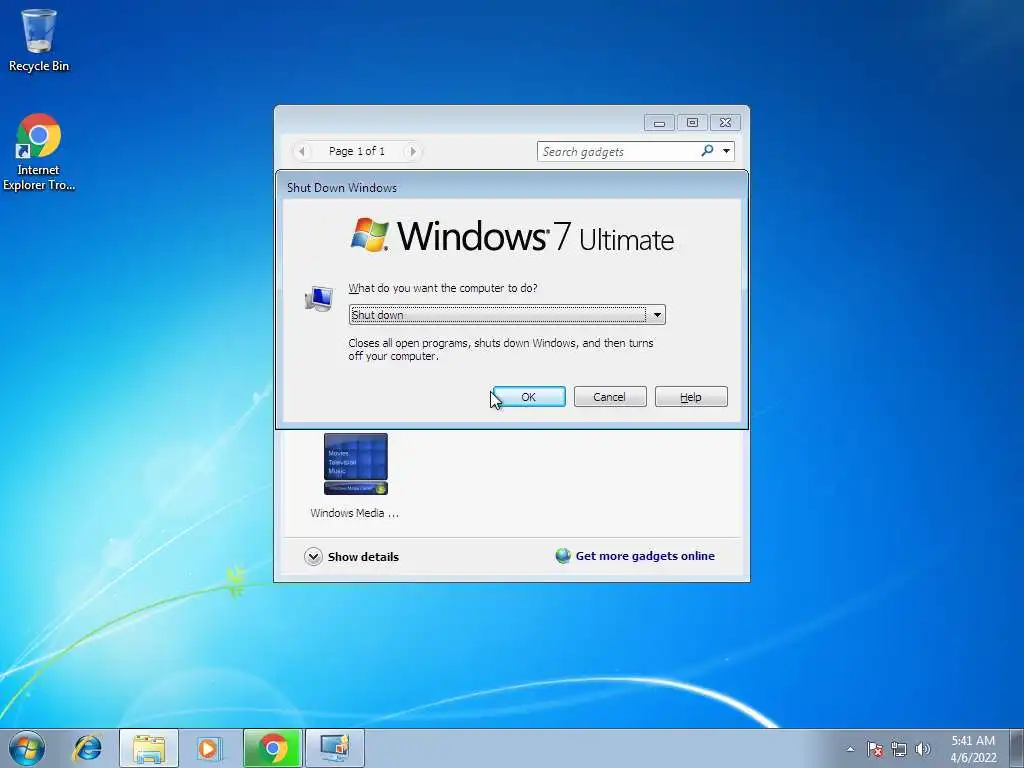This screenshot has width=1024, height=768.
Task: Select the gadget gallery taskbar button
Action: (334, 748)
